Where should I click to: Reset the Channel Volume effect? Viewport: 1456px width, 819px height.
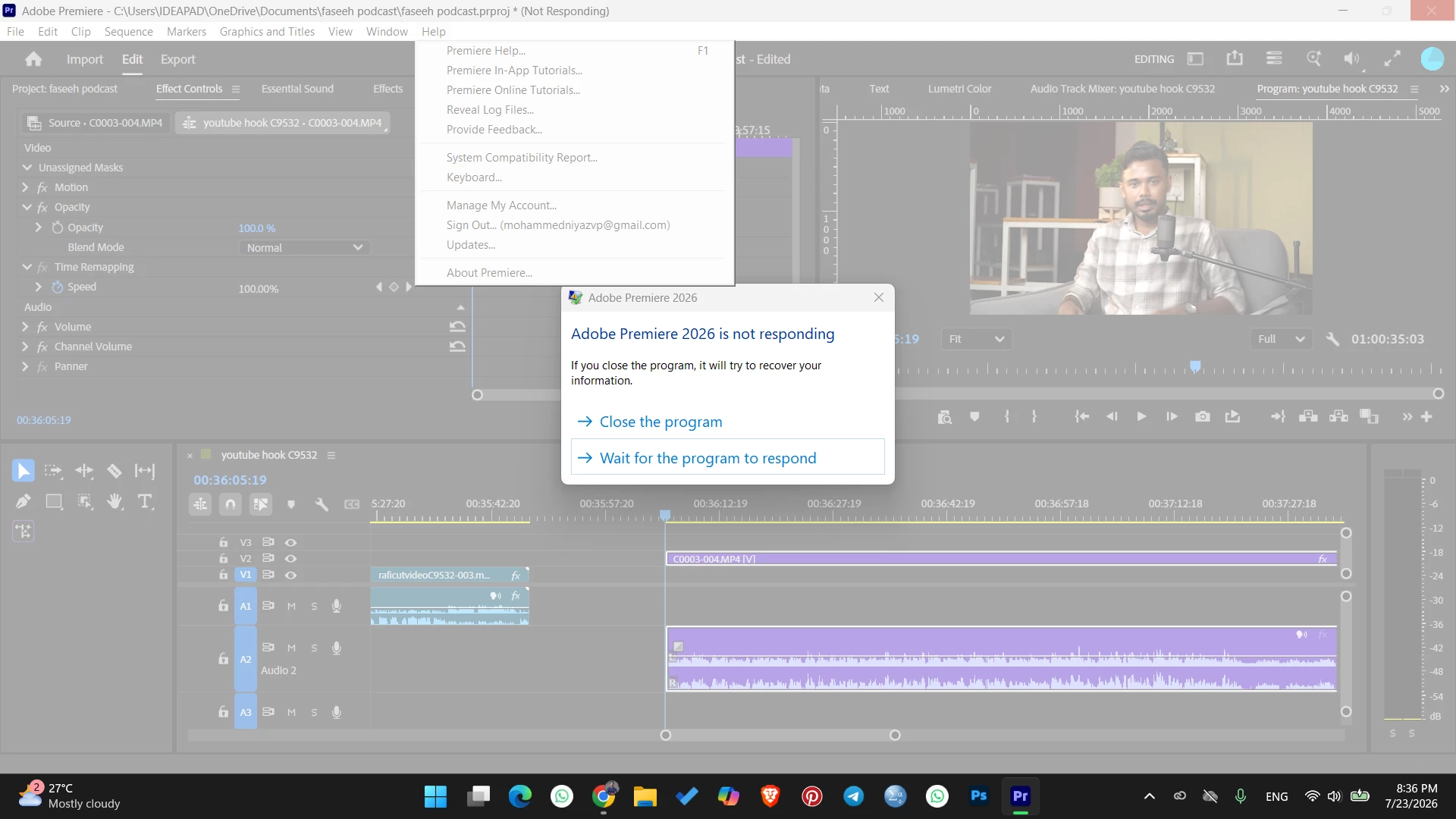(457, 347)
